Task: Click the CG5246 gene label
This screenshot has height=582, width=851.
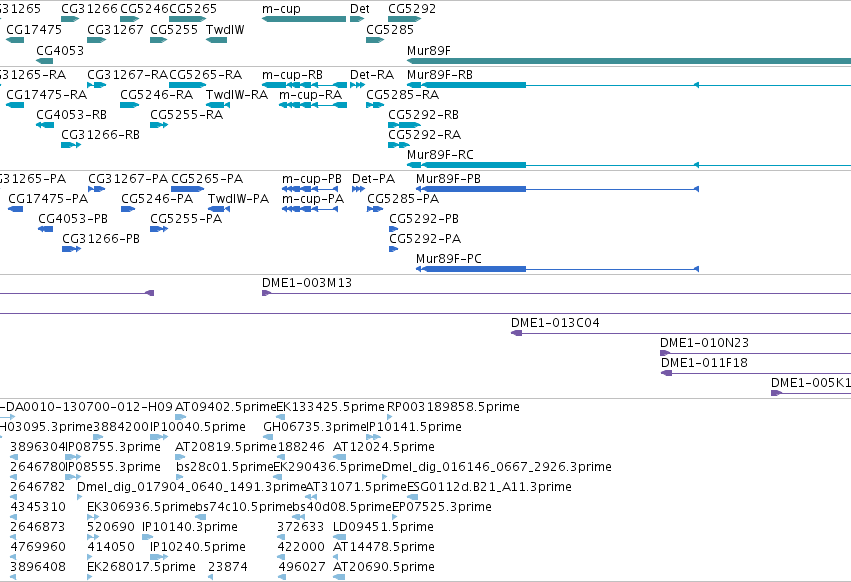Action: pyautogui.click(x=144, y=9)
